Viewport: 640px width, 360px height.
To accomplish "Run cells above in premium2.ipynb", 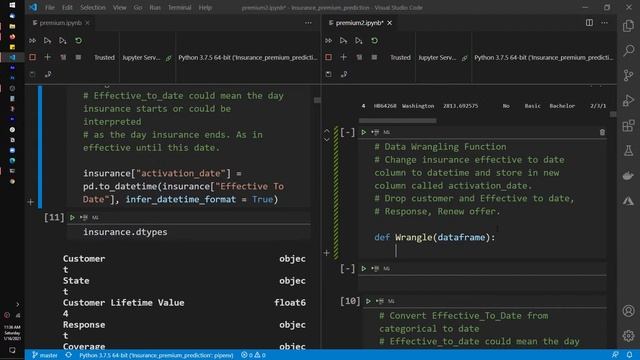I will pyautogui.click(x=344, y=41).
